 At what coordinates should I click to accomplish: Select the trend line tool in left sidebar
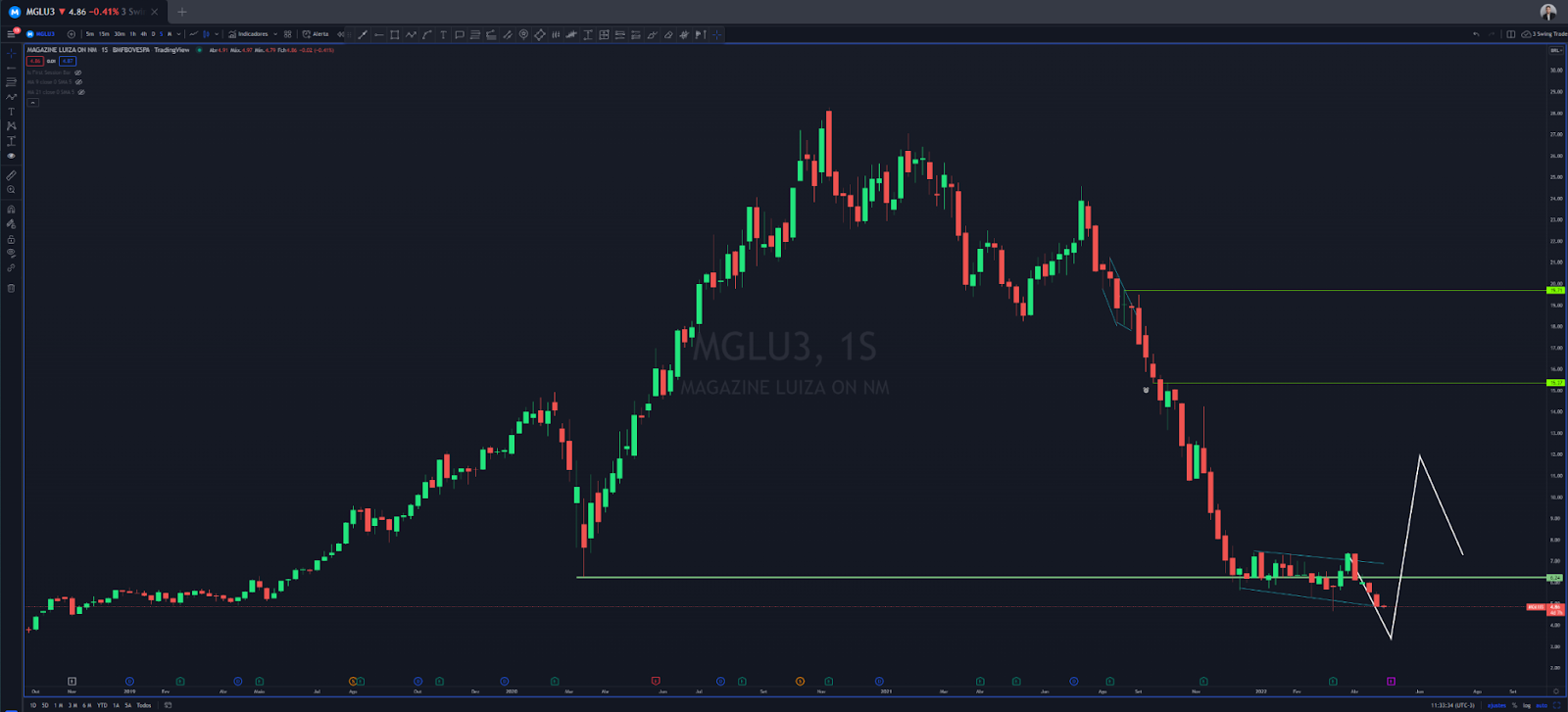12,68
